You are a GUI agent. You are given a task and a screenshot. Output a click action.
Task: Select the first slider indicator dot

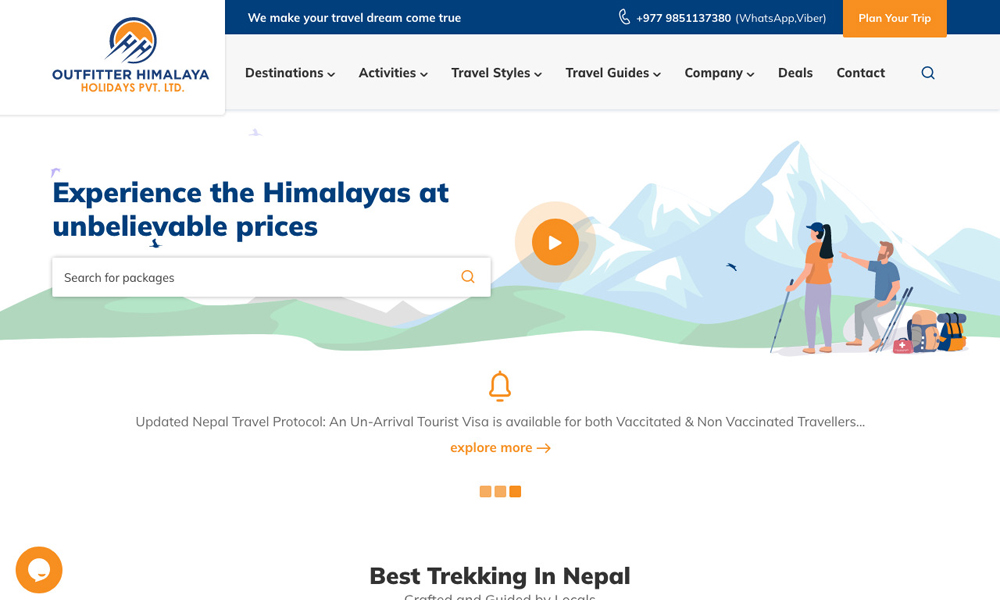click(x=485, y=491)
